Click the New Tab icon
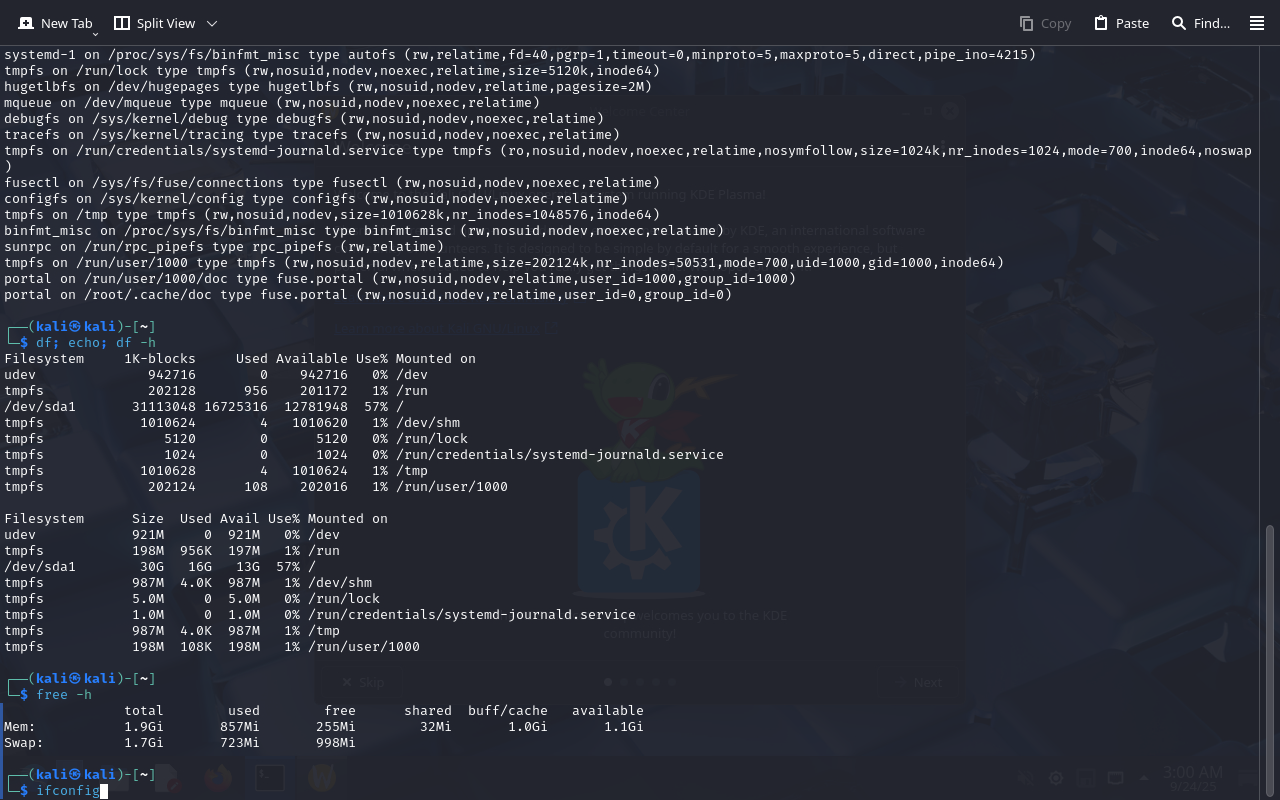 [26, 23]
